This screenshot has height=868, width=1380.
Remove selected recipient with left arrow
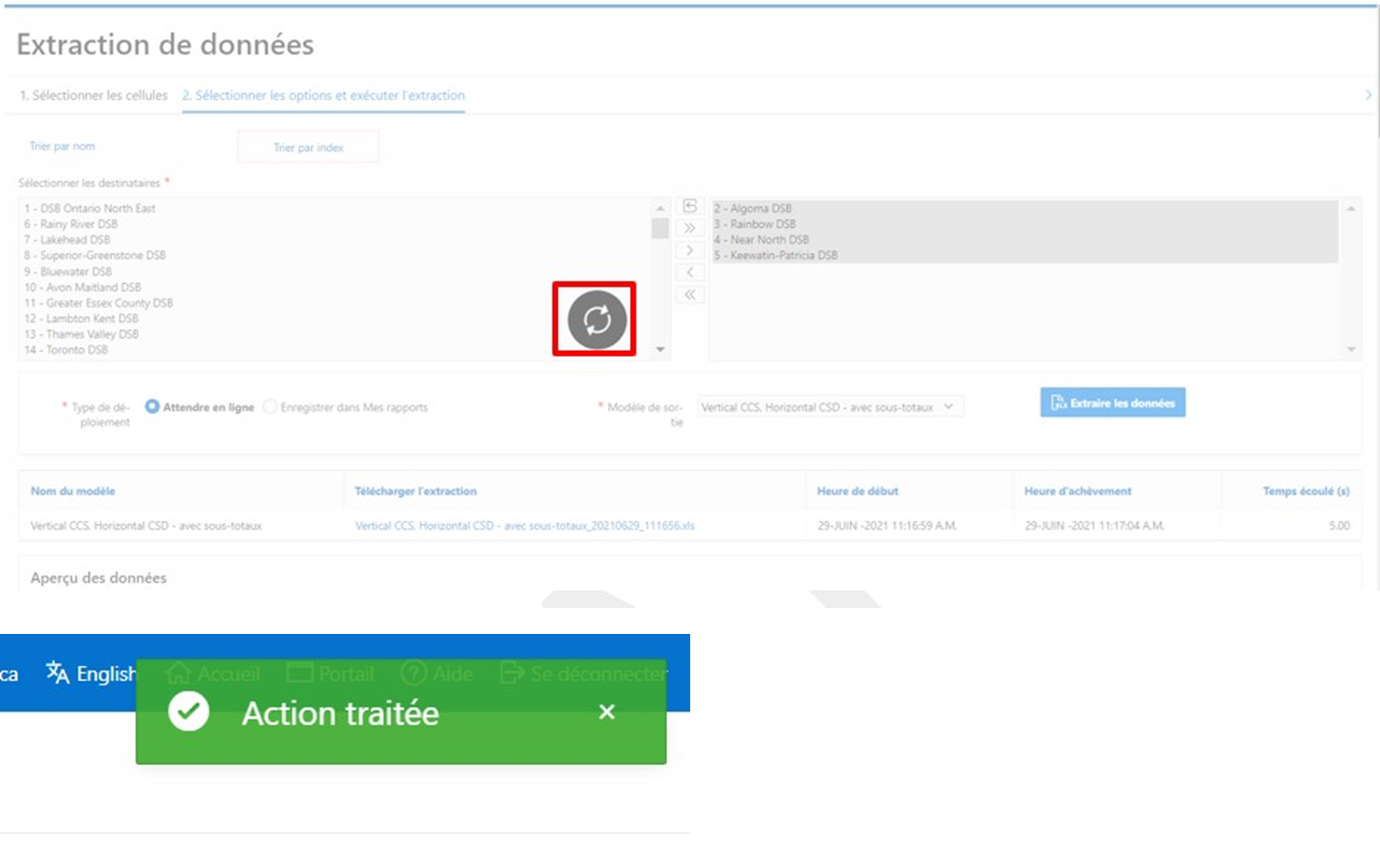click(690, 272)
